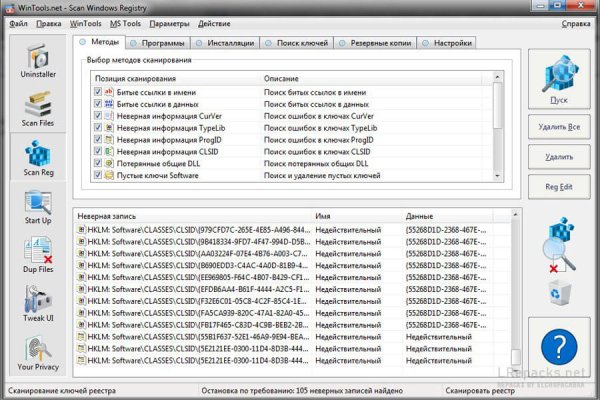Open the Файл menu

click(x=18, y=24)
